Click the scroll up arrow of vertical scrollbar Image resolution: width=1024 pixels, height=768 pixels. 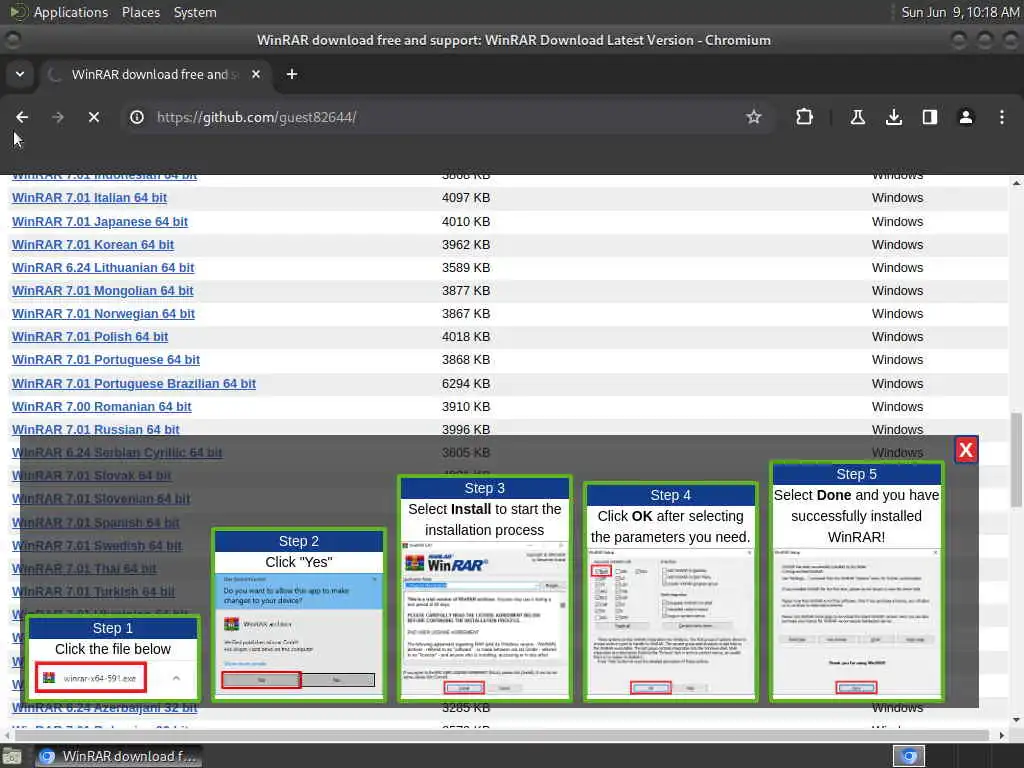[1016, 184]
